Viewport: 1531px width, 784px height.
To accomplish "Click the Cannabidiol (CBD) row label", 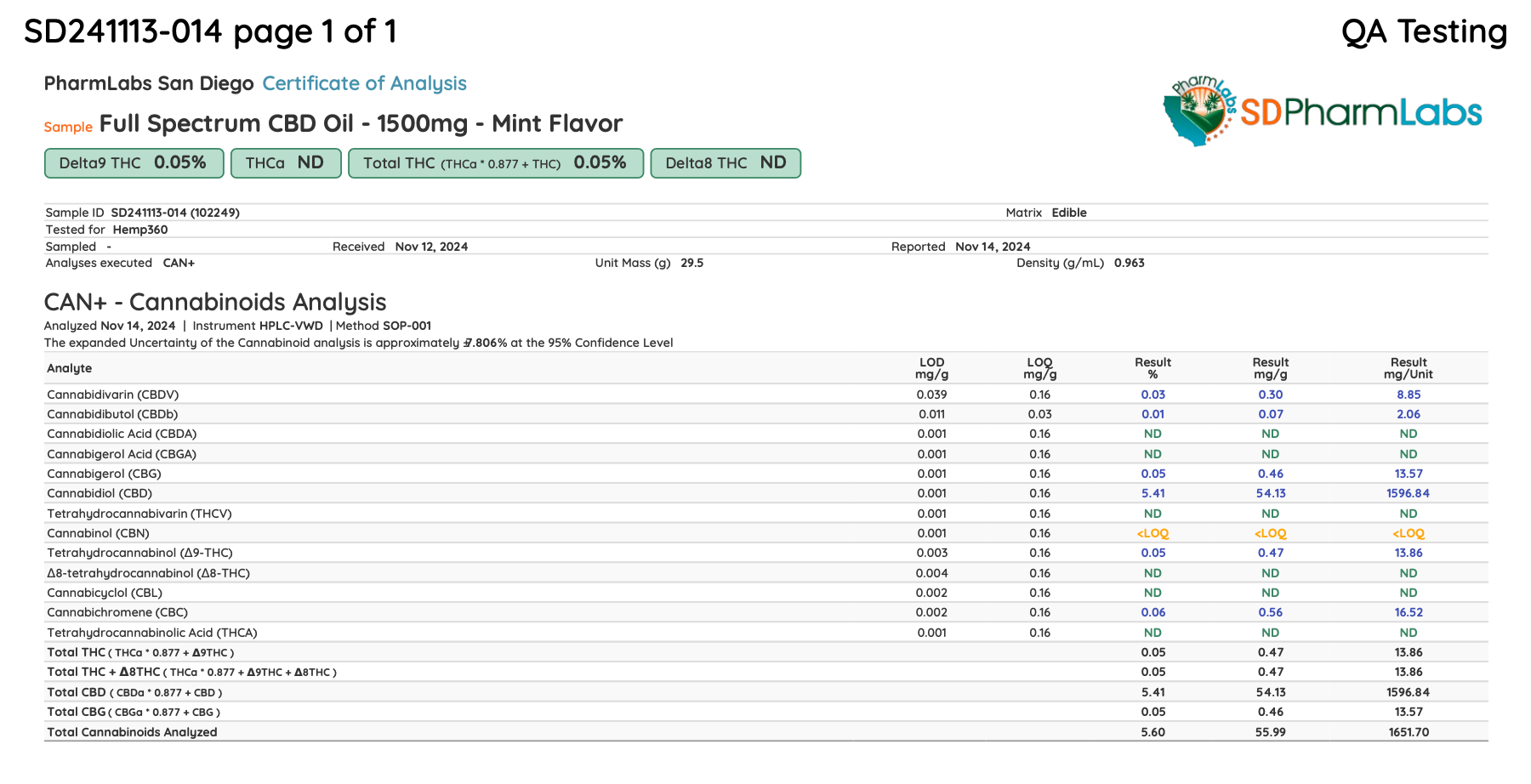I will tap(100, 493).
